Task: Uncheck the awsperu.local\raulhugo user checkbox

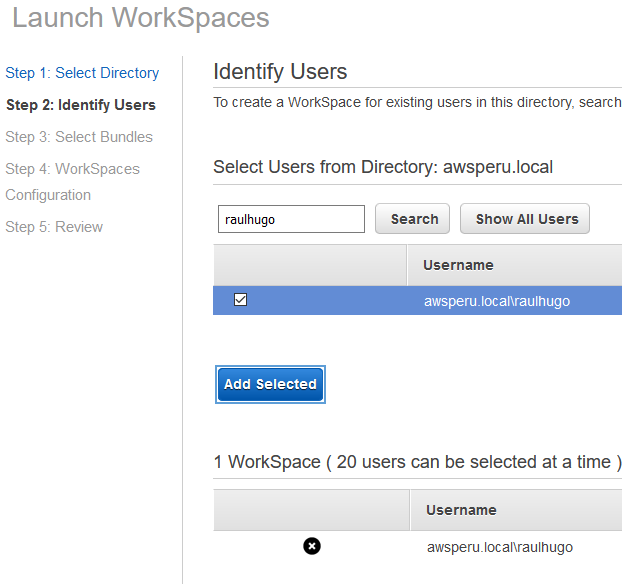Action: [240, 300]
